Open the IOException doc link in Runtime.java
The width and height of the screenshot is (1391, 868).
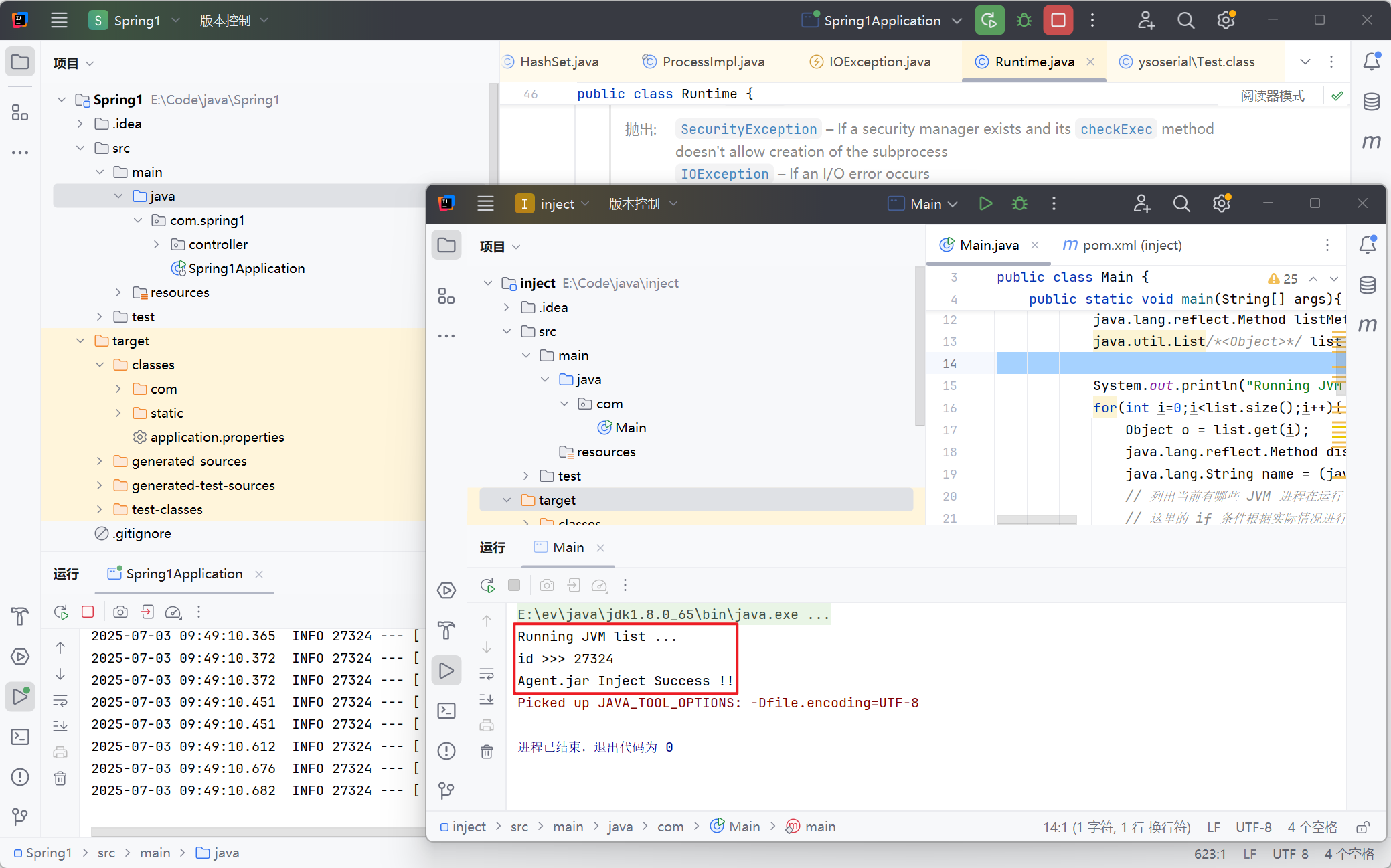(724, 174)
